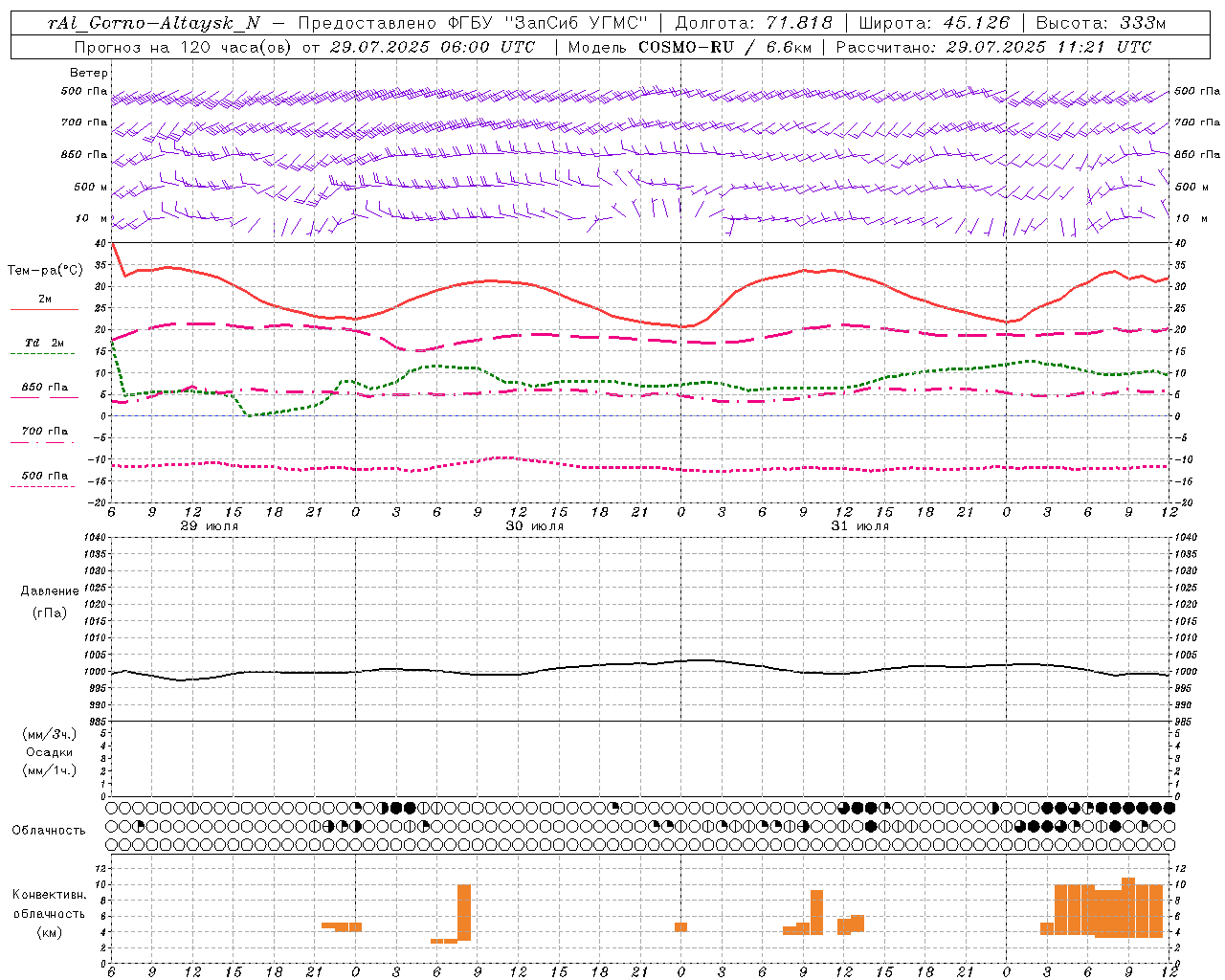
Task: Click the Тем-ра(°C) axis title
Action: click(x=45, y=271)
